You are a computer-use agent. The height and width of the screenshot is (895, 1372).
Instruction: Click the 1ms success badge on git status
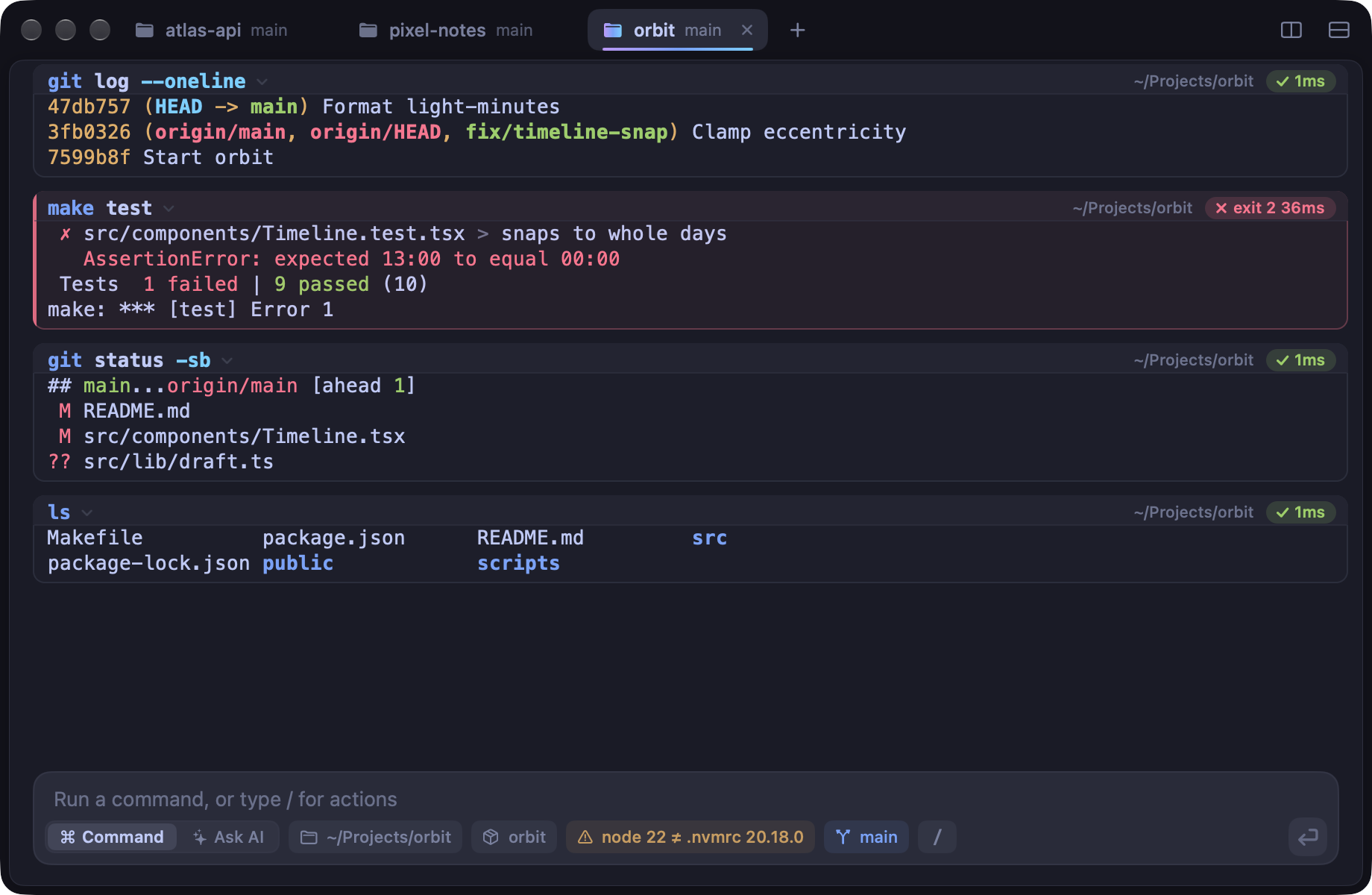point(1300,360)
